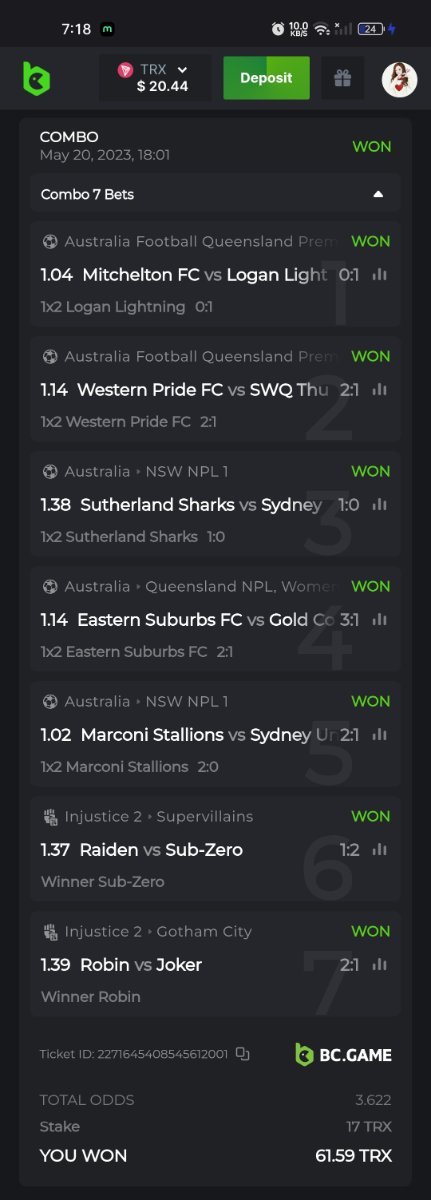
Task: Open the Injustice 2 Supervillains league label
Action: click(x=149, y=816)
